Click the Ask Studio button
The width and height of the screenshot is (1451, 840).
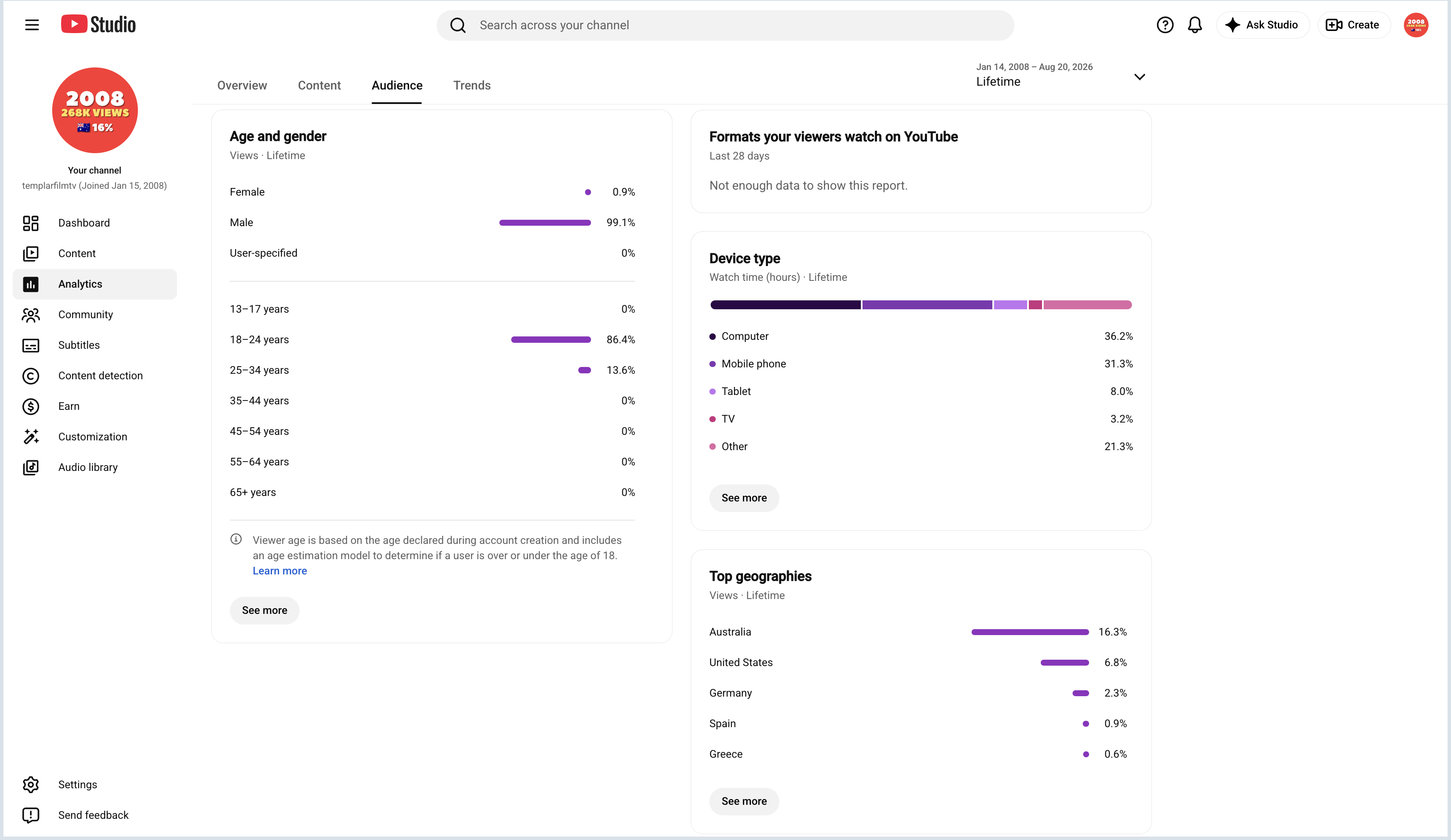click(1262, 25)
